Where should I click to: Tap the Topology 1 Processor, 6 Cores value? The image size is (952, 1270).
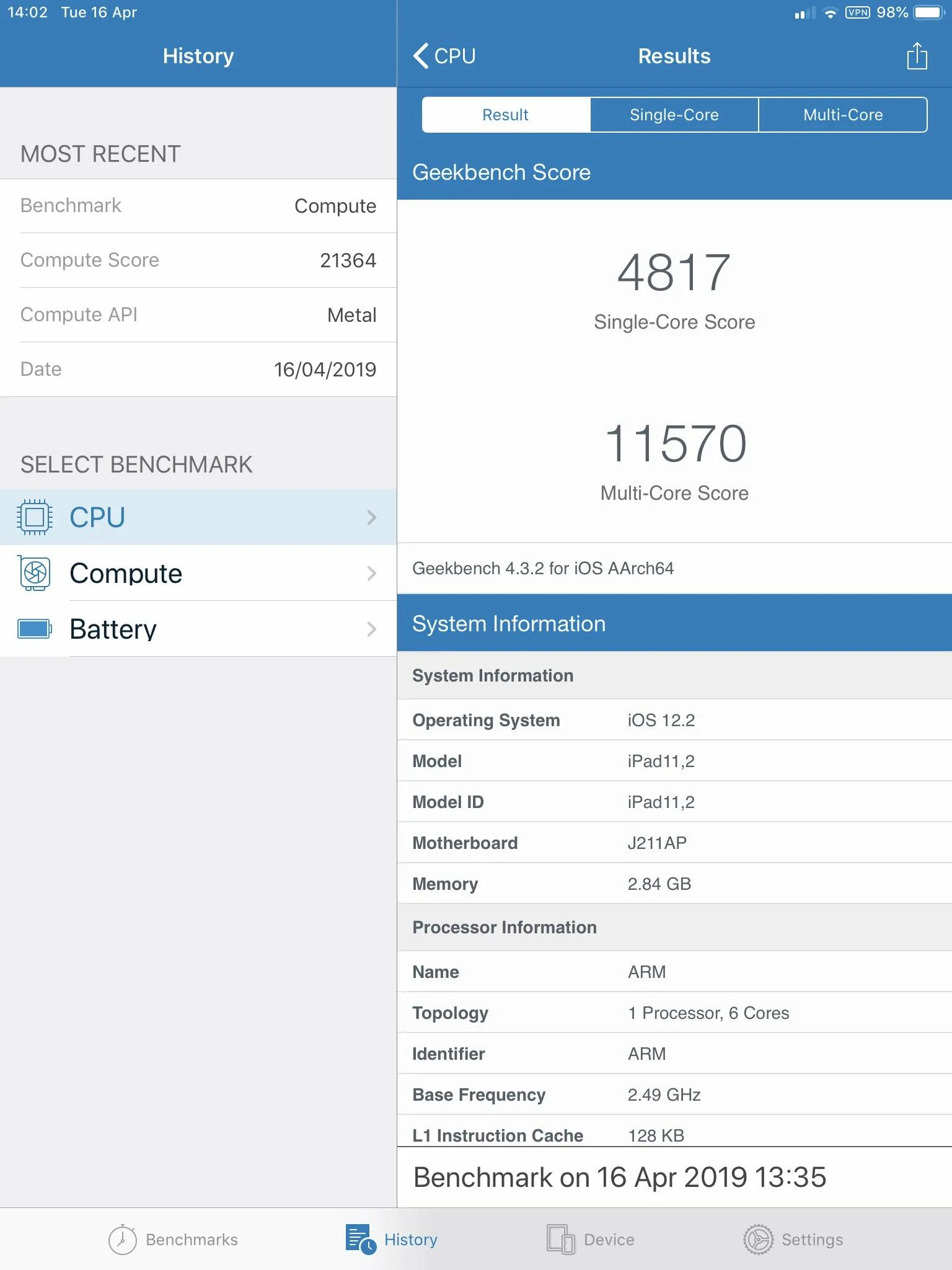pos(708,1013)
